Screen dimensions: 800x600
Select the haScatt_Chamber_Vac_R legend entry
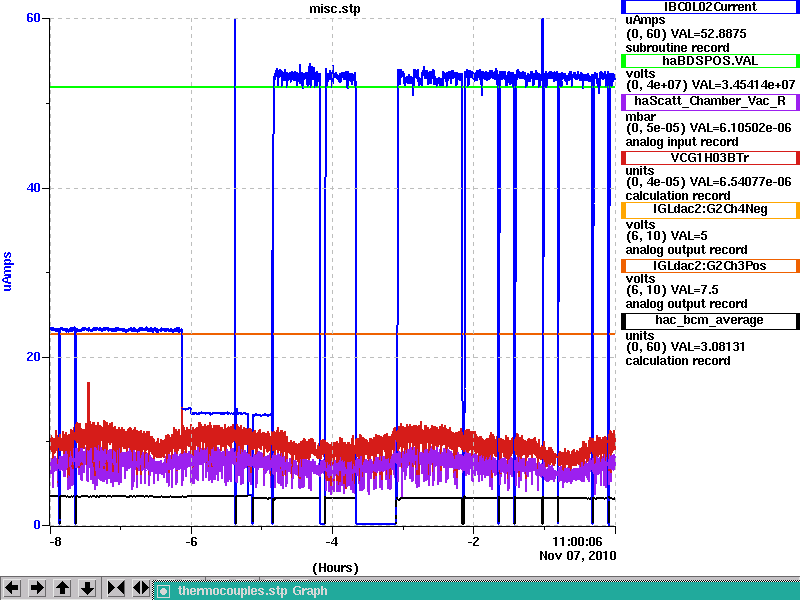(x=710, y=101)
